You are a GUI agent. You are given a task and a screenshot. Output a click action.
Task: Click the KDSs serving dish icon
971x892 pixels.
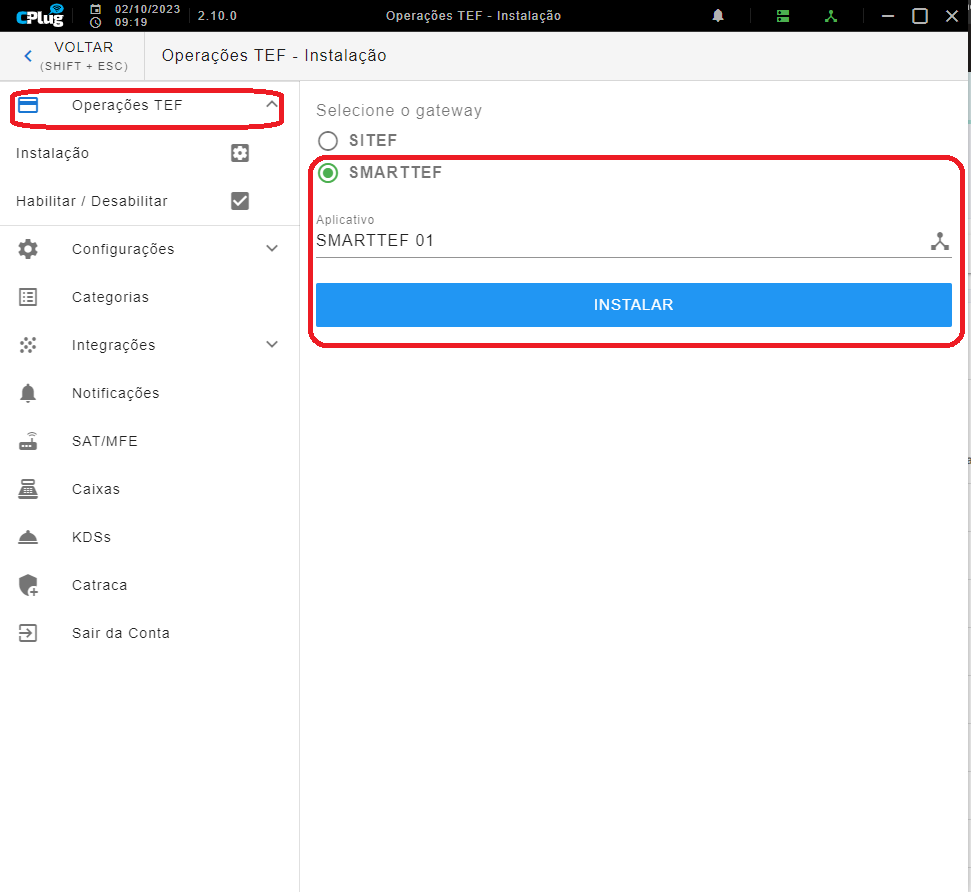point(28,537)
